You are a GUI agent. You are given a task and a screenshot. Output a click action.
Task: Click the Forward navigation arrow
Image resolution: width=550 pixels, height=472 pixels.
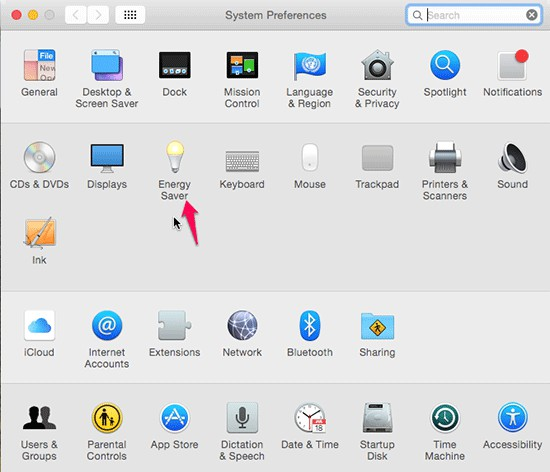(98, 15)
